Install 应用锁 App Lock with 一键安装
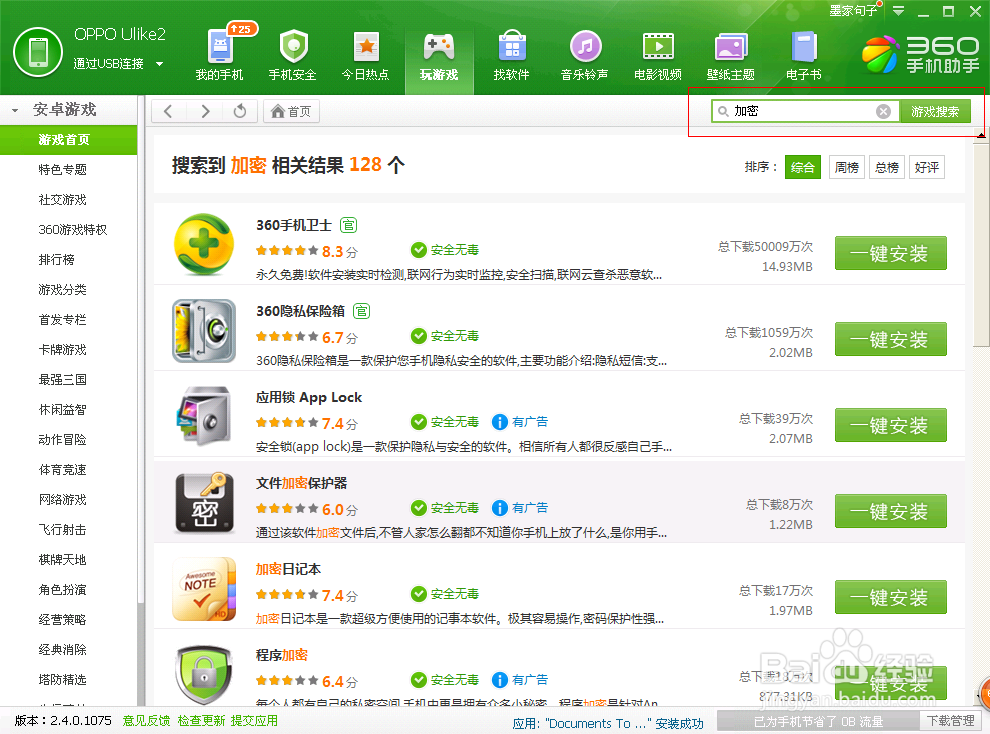The height and width of the screenshot is (734, 990). (890, 425)
